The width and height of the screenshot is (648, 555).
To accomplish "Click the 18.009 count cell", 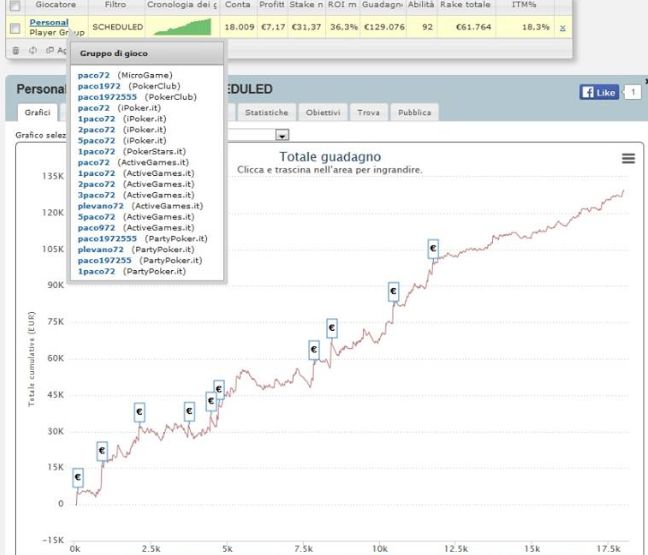I will pos(239,27).
